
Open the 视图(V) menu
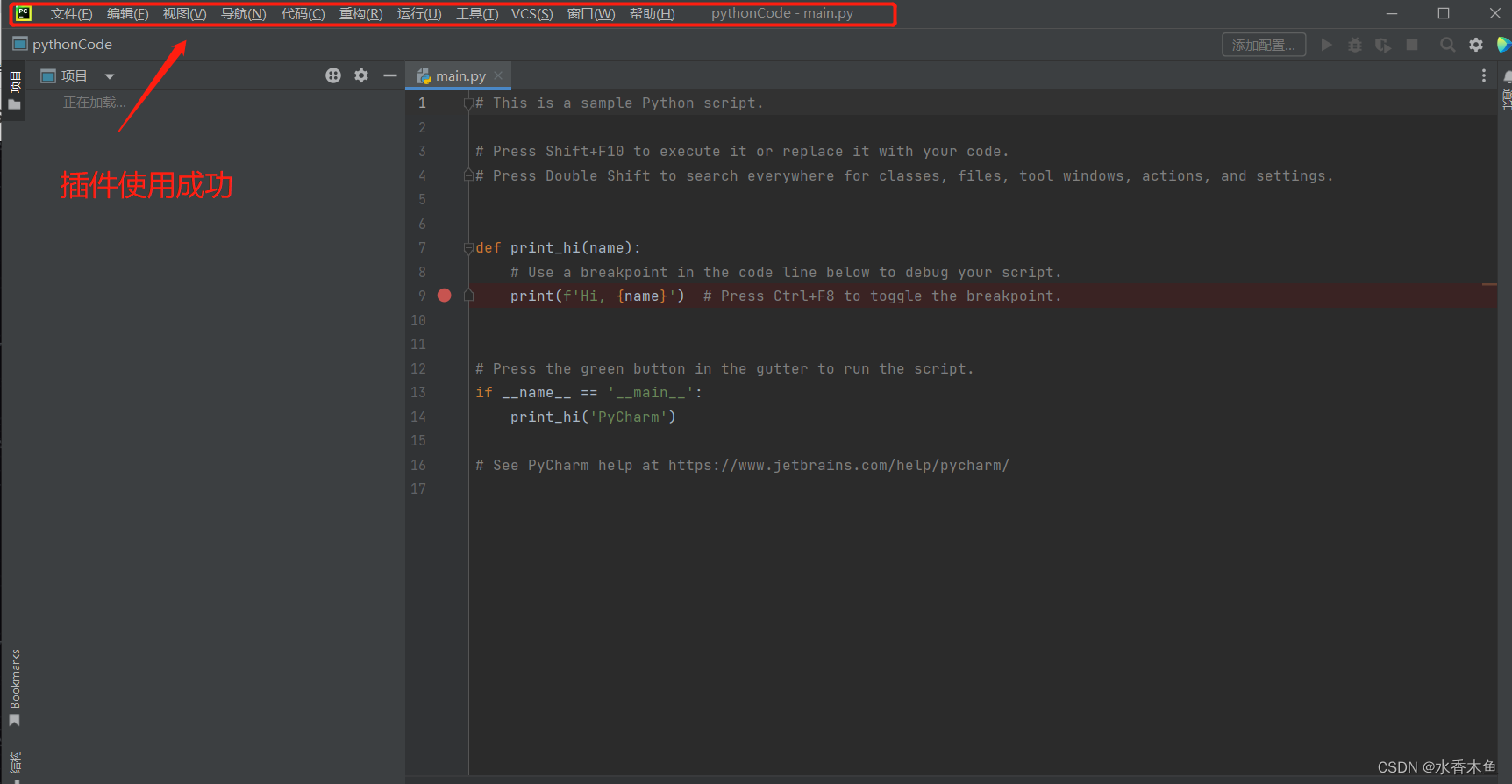(184, 14)
